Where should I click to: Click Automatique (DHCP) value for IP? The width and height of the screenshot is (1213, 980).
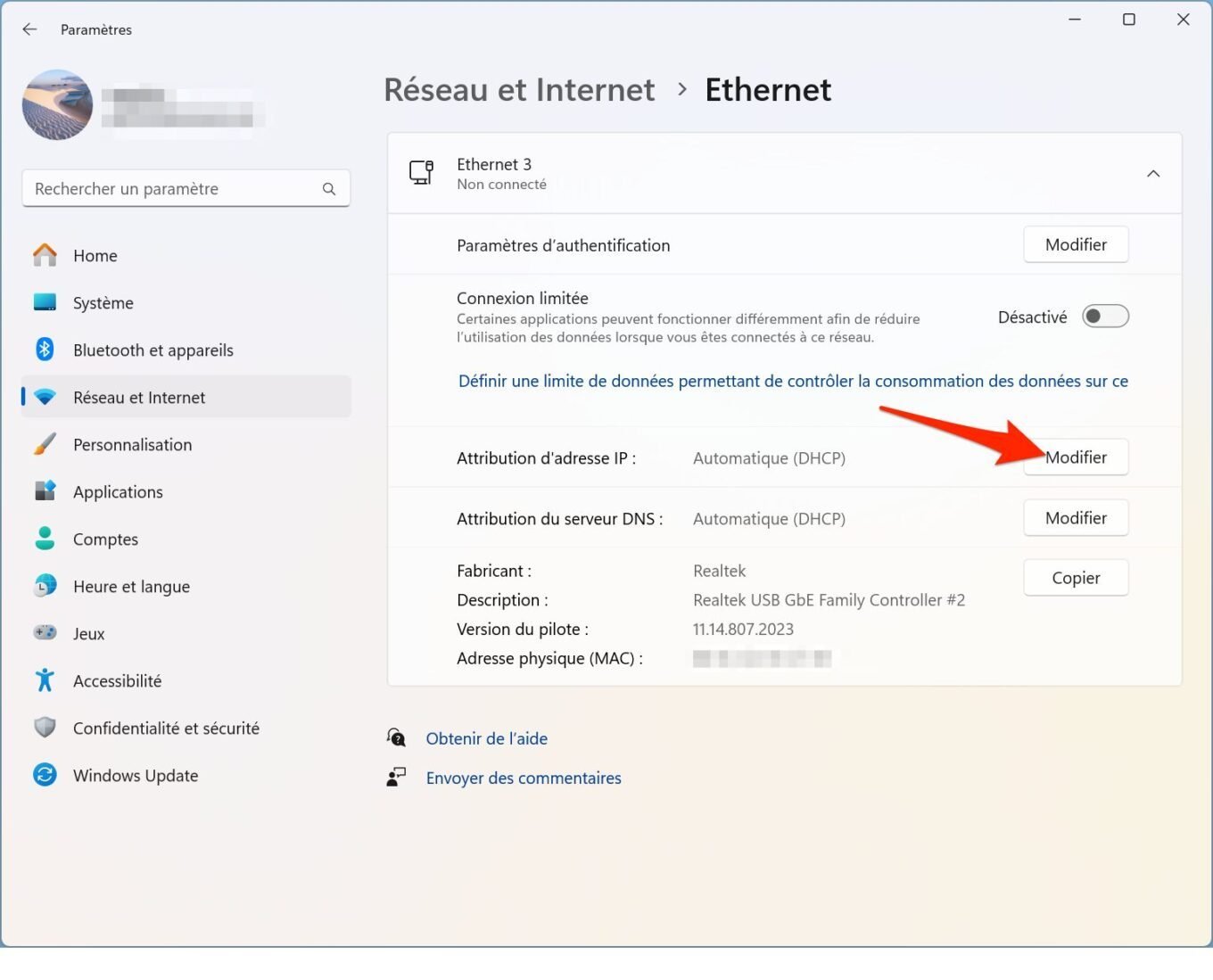pyautogui.click(x=769, y=458)
